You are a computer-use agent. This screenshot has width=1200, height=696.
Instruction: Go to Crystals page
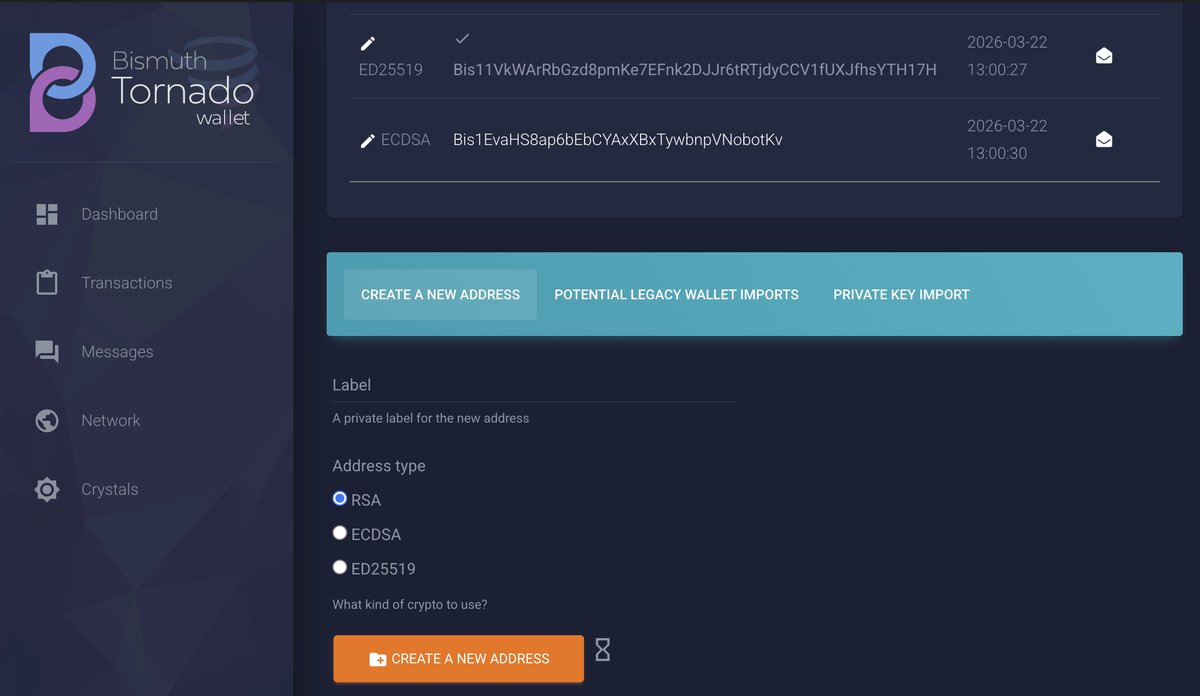[x=110, y=490]
